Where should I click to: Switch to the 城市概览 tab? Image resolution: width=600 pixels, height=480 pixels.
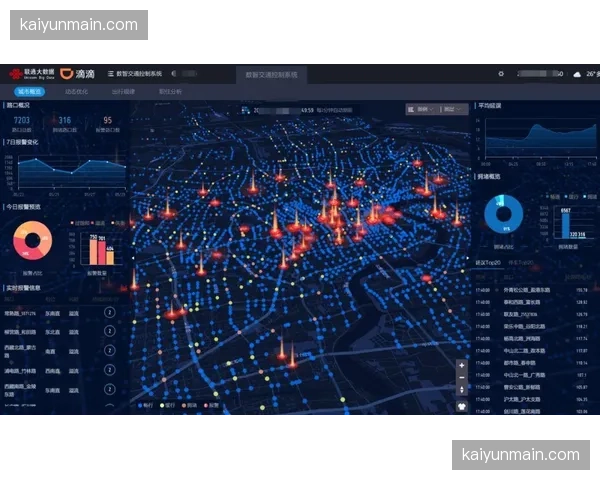click(x=26, y=92)
